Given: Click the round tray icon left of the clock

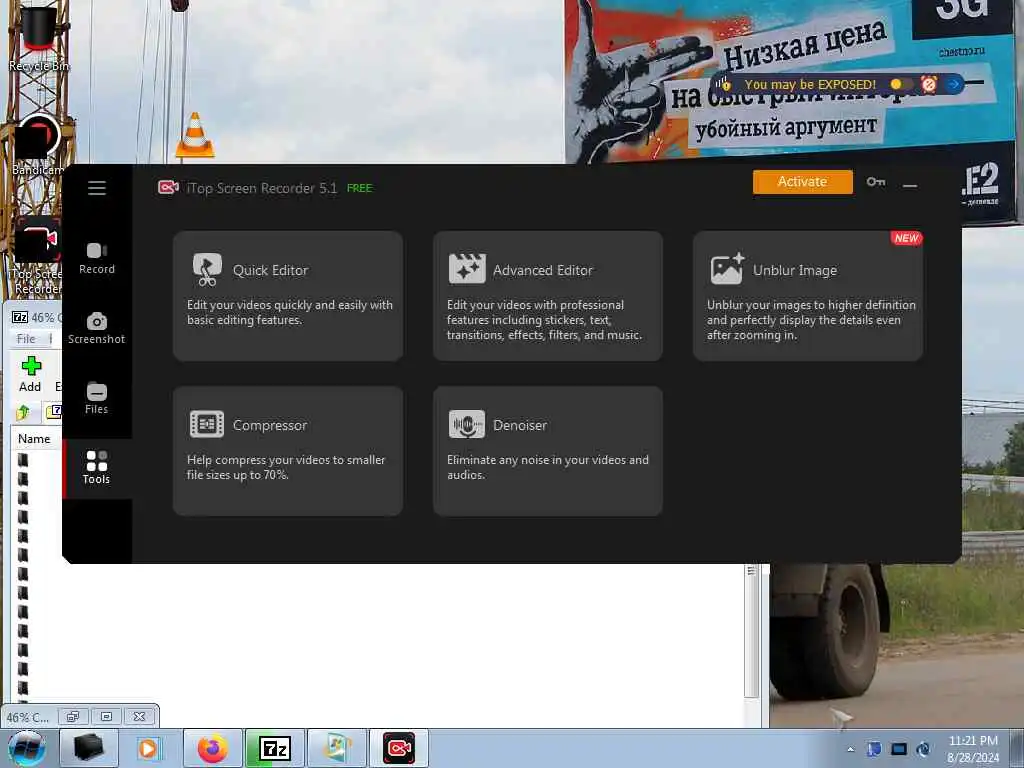Looking at the screenshot, I should click(923, 749).
